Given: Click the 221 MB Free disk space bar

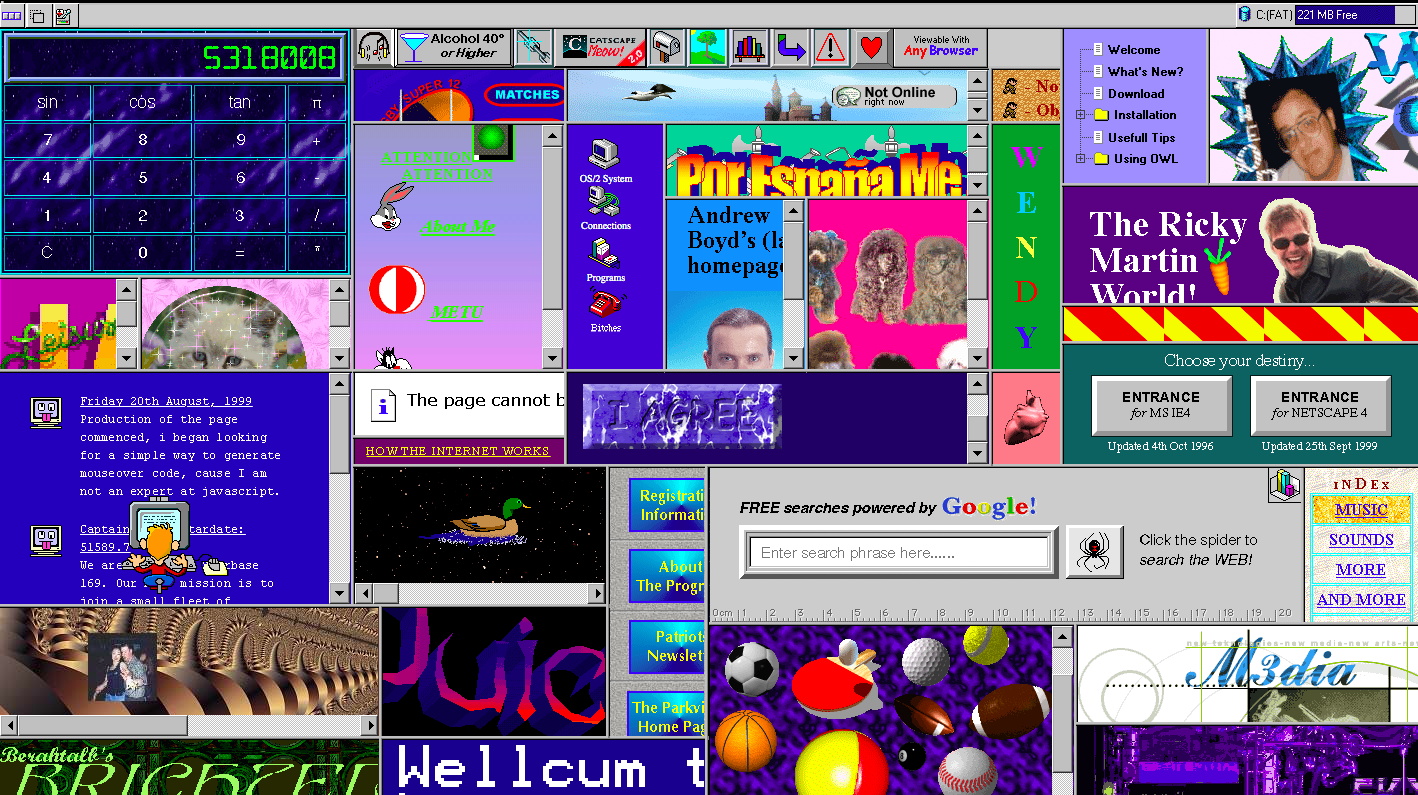Looking at the screenshot, I should tap(1354, 15).
